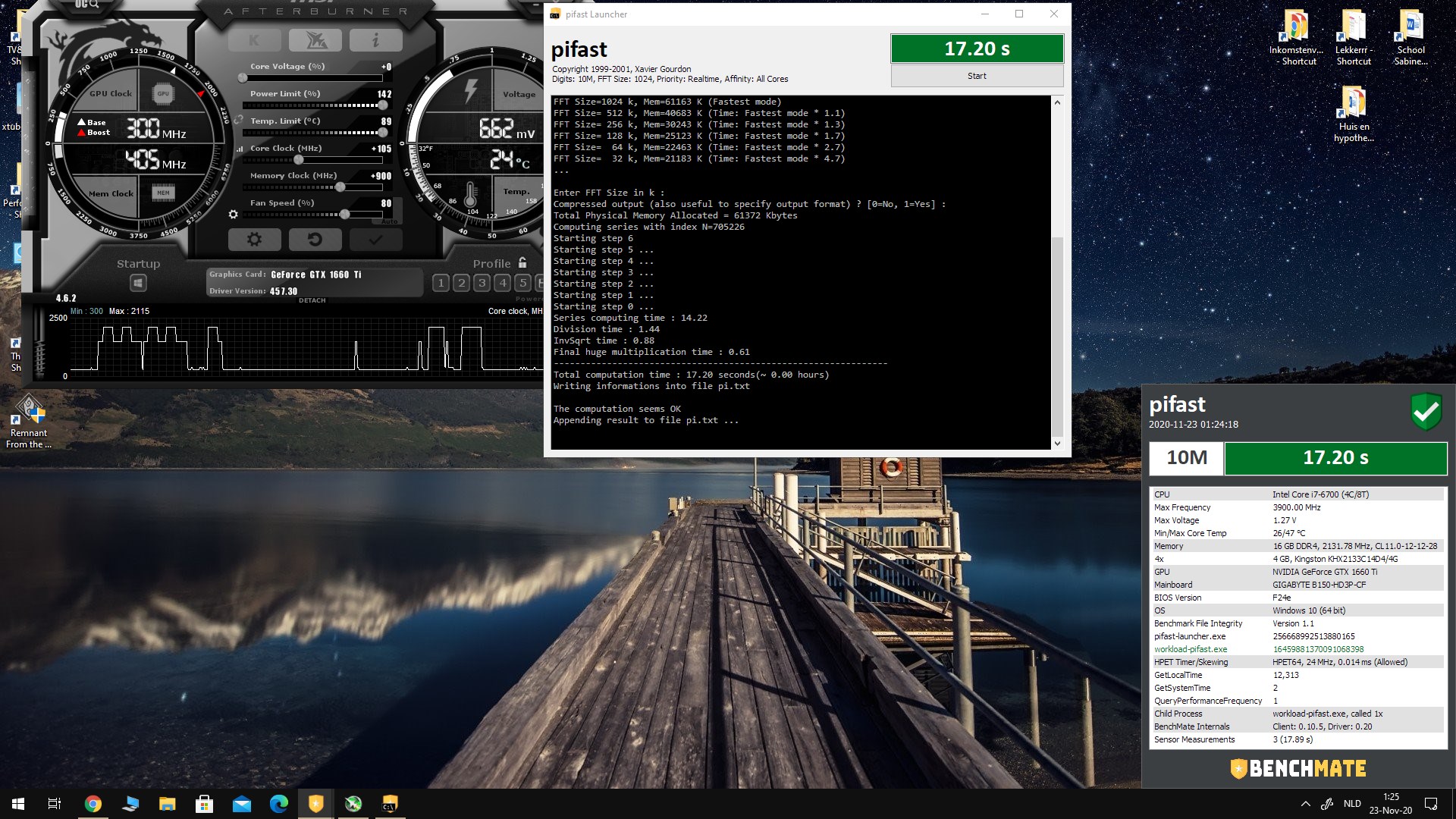Open Google Chrome from taskbar
The height and width of the screenshot is (819, 1456).
[93, 804]
